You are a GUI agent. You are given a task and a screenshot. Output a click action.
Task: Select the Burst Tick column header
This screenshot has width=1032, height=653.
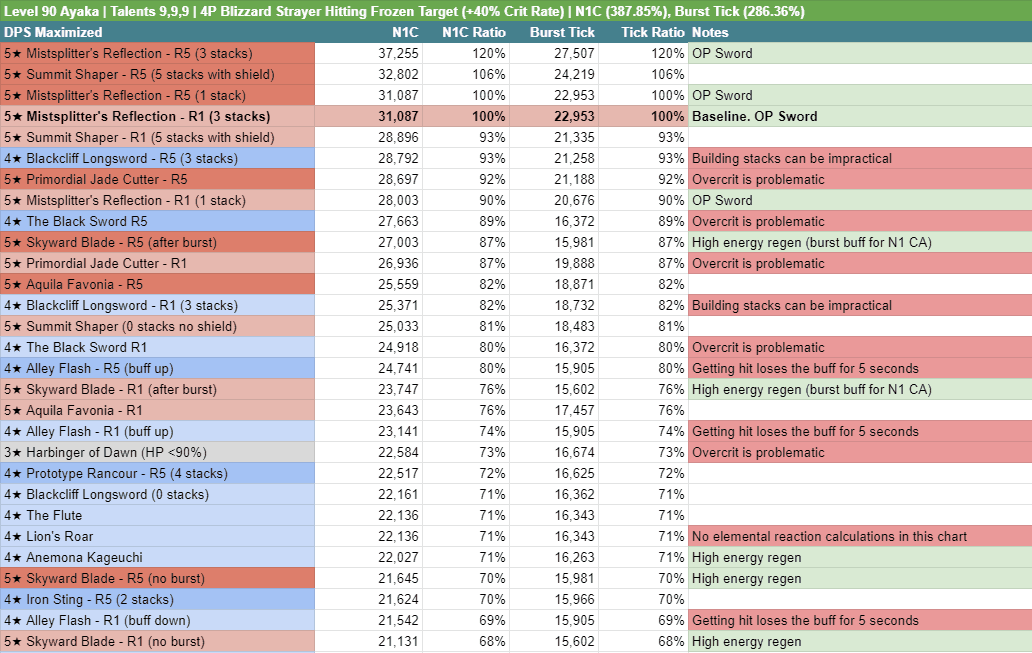(x=562, y=32)
